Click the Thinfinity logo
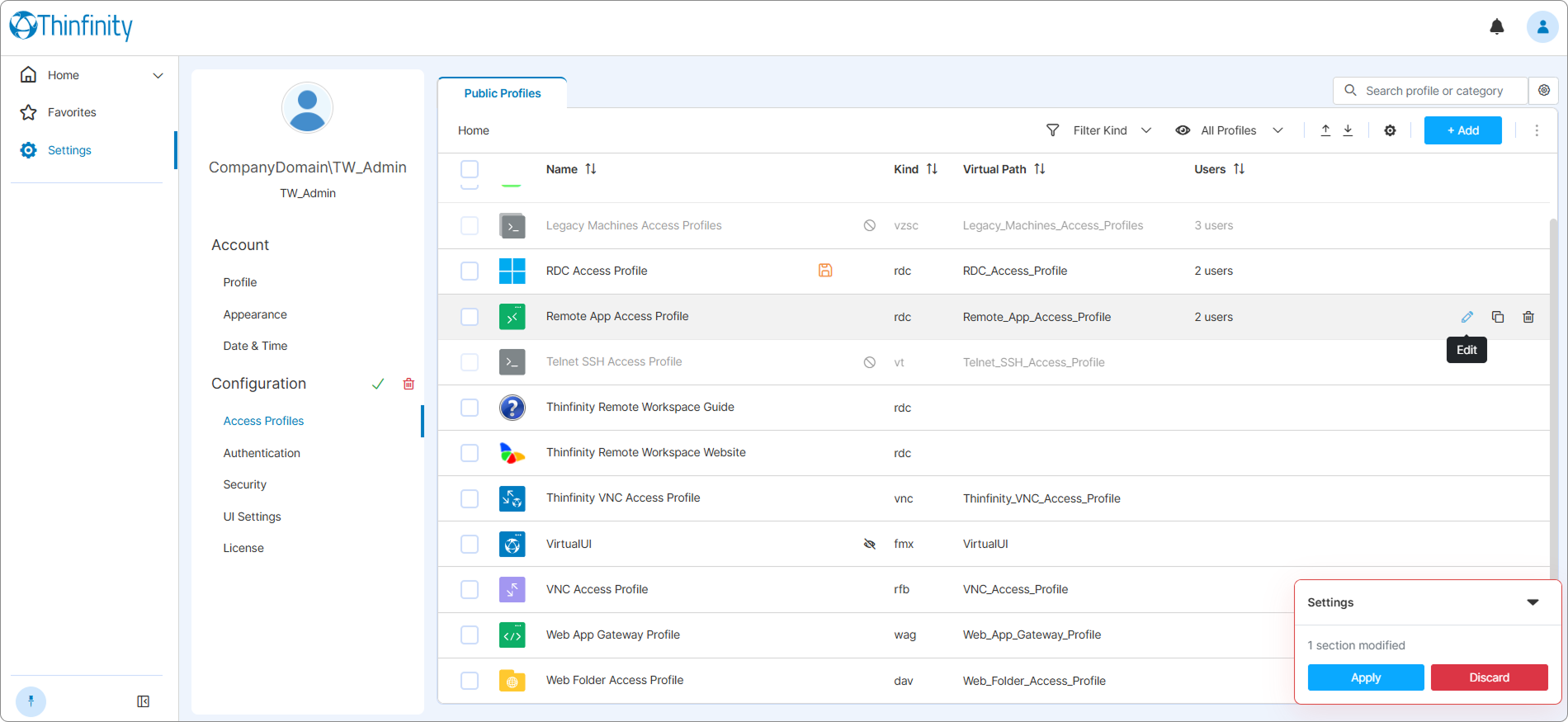The width and height of the screenshot is (1568, 722). tap(71, 26)
